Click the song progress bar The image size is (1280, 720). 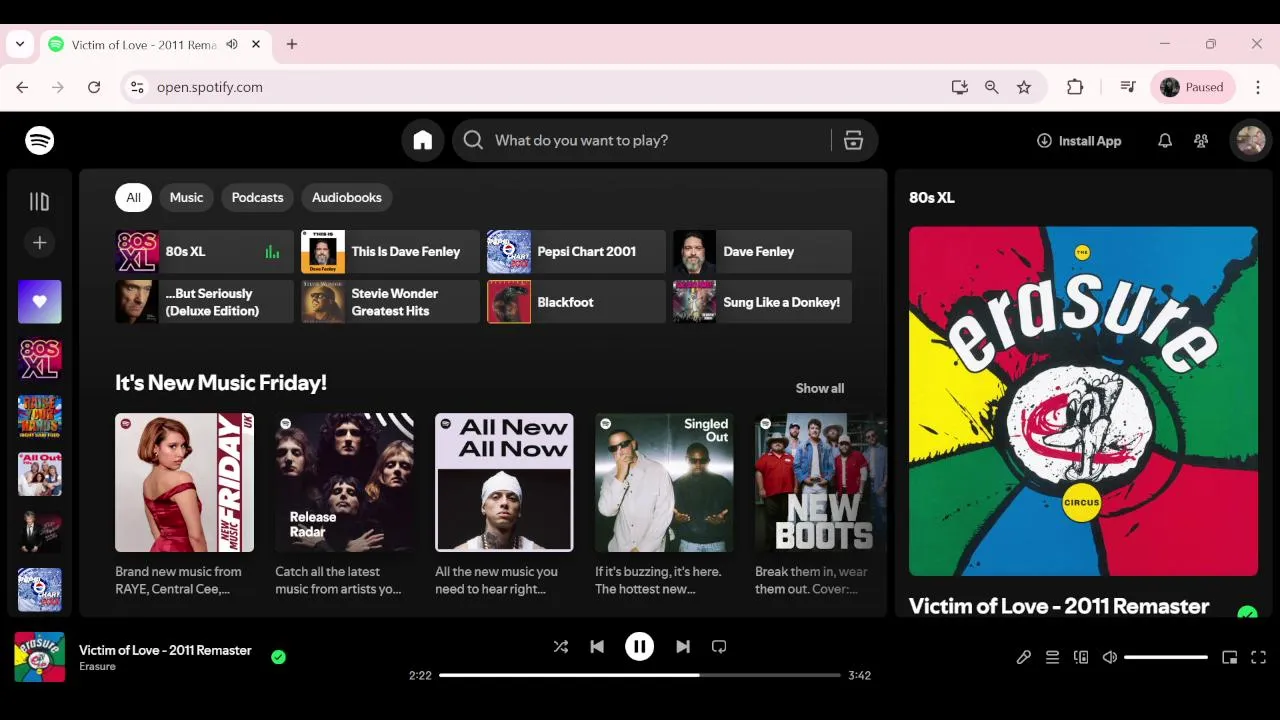[640, 675]
